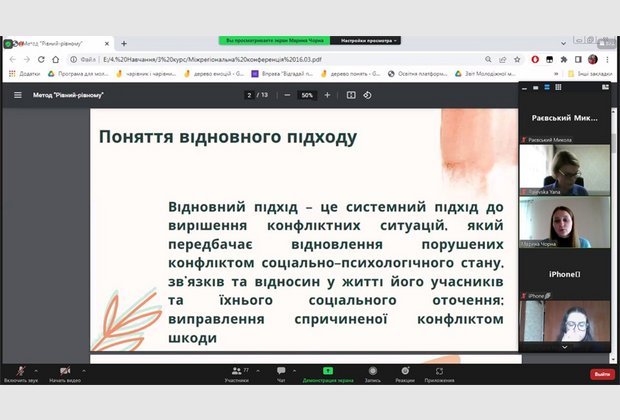
Task: Toggle the browser side panel
Action: (x=578, y=59)
